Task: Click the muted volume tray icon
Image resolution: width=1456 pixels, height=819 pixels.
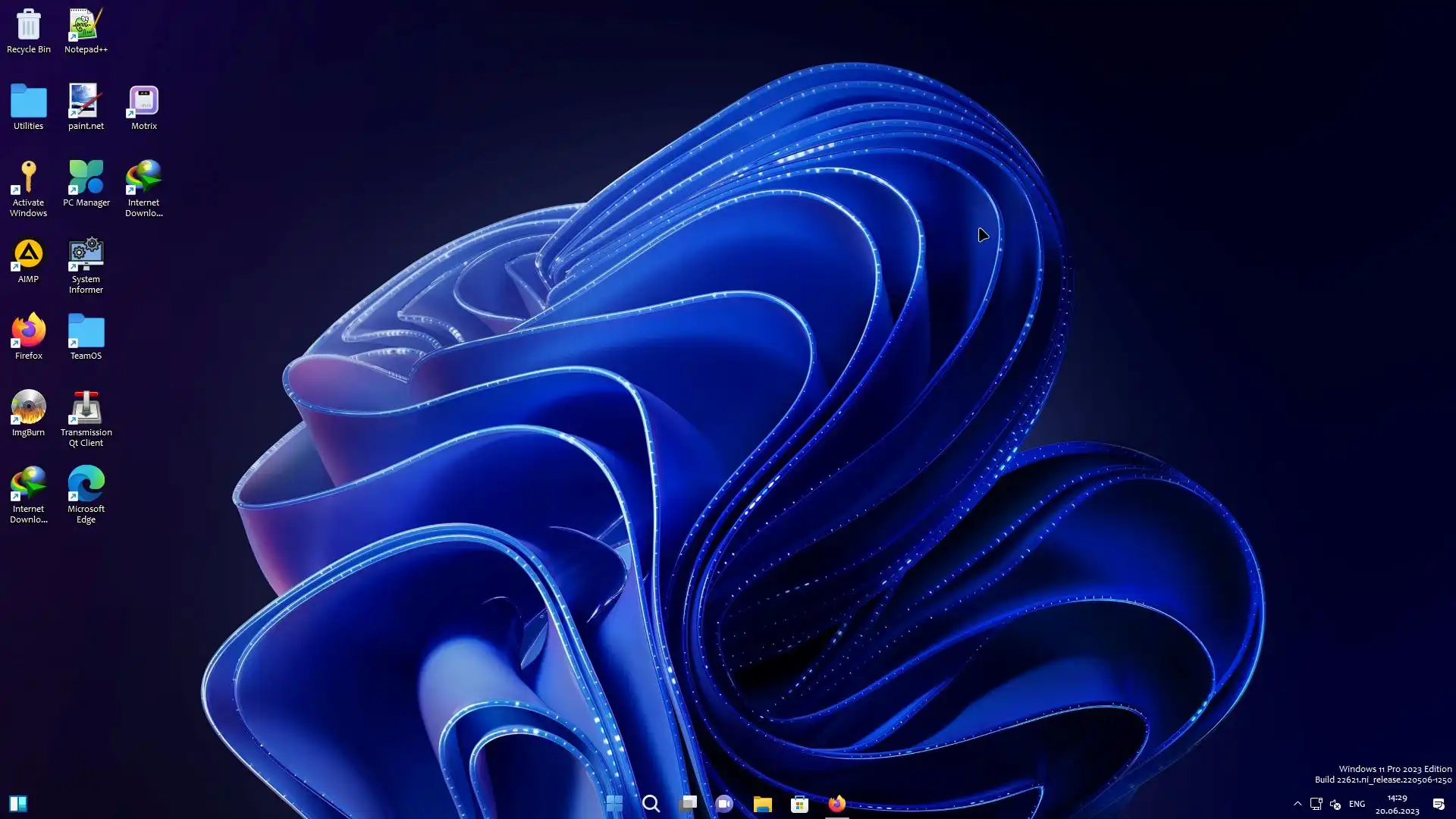Action: pos(1335,804)
